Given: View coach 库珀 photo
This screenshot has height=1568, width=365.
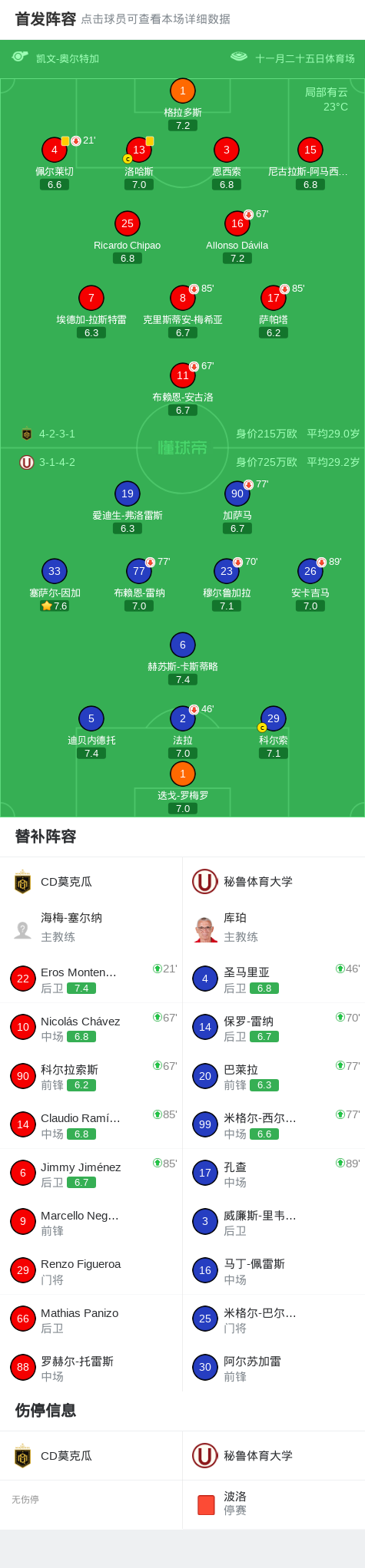Looking at the screenshot, I should pyautogui.click(x=205, y=929).
